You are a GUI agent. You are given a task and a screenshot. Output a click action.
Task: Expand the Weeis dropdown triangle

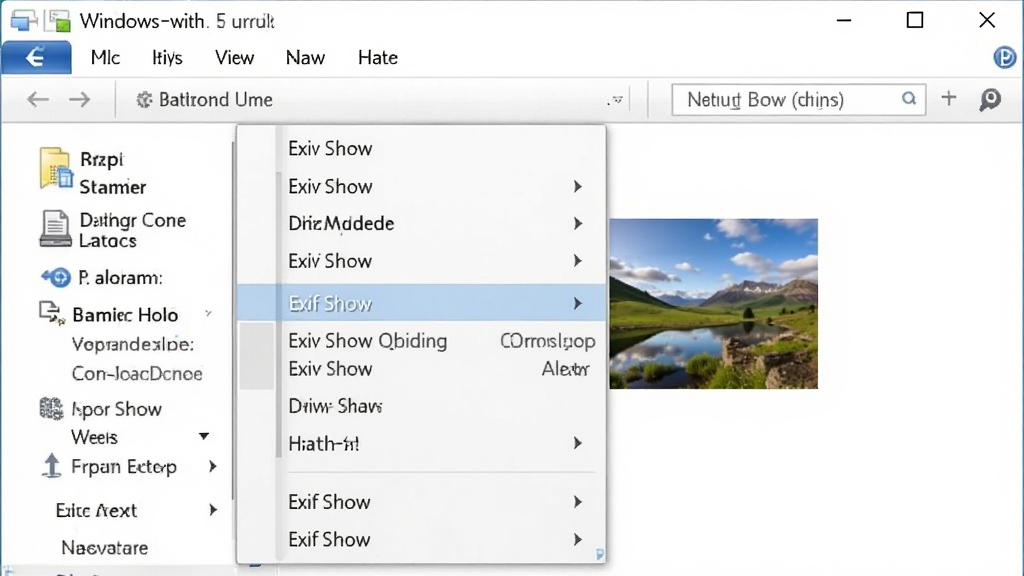click(x=204, y=436)
